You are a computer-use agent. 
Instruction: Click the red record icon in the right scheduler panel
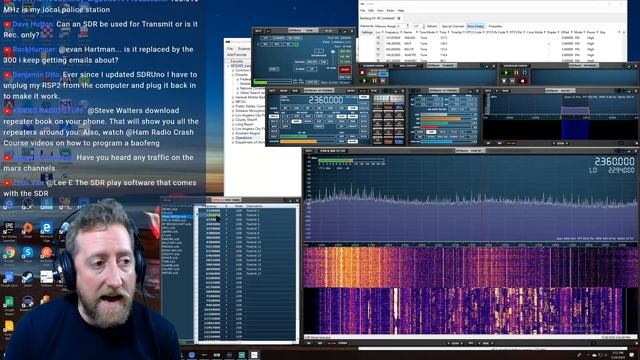(x=522, y=81)
